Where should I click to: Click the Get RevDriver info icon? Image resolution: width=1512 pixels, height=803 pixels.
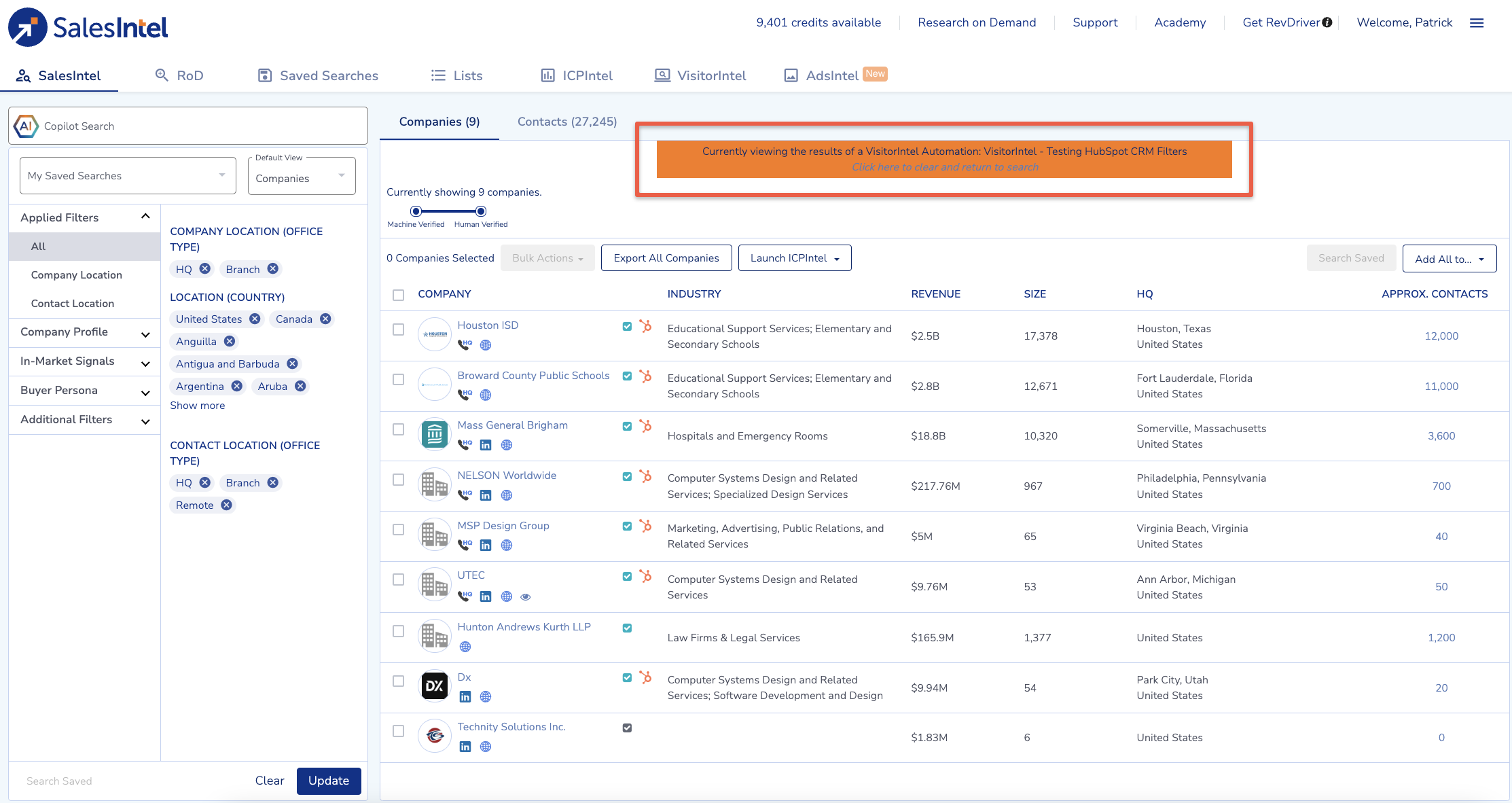click(x=1327, y=22)
